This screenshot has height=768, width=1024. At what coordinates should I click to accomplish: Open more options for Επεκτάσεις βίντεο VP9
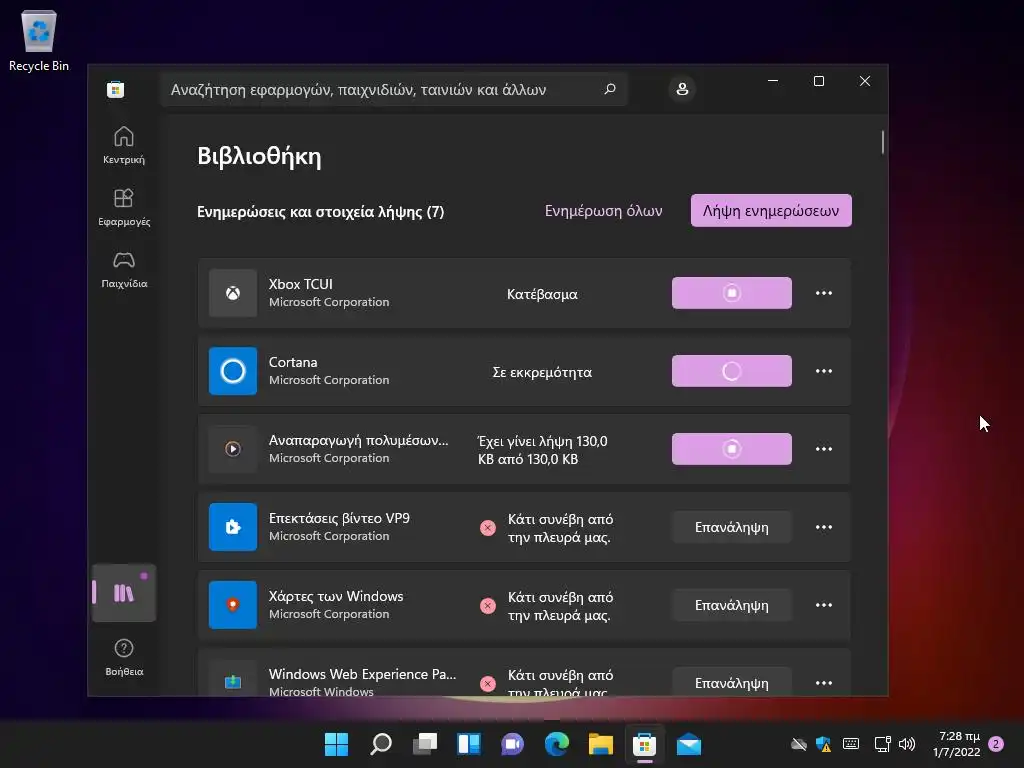point(824,527)
